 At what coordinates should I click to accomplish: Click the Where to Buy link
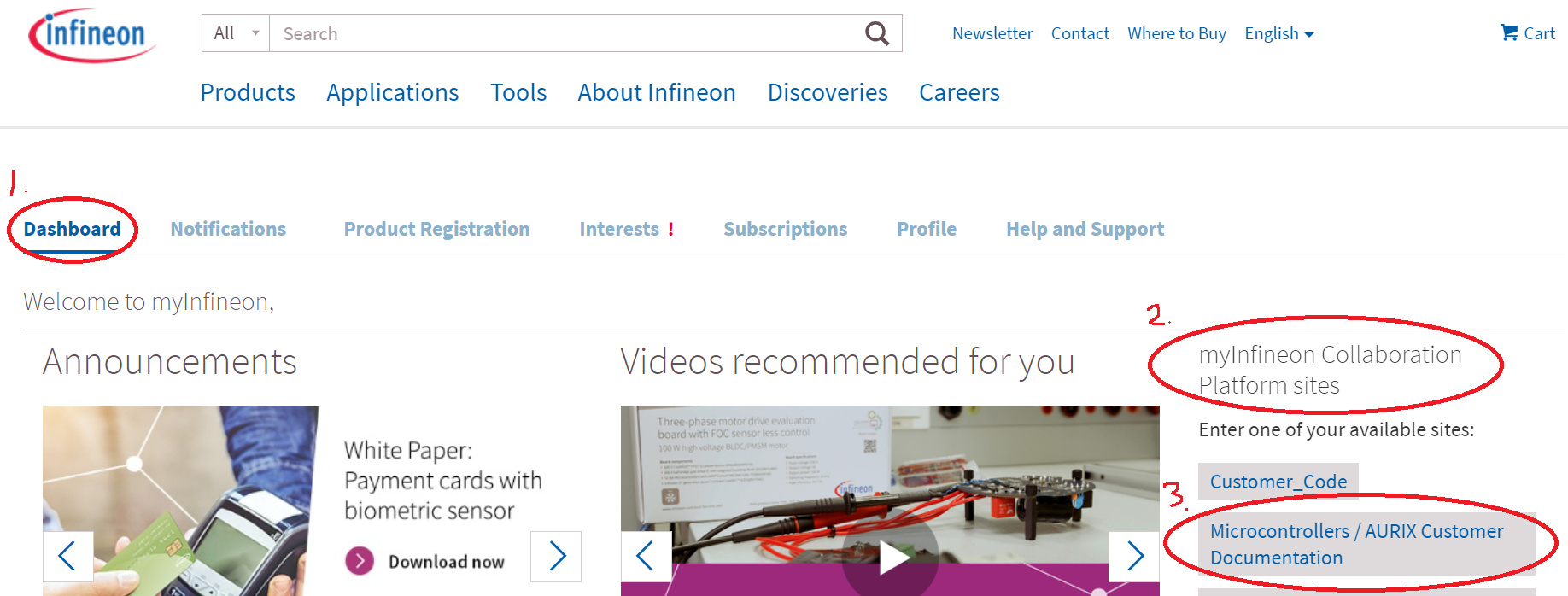[x=1176, y=33]
